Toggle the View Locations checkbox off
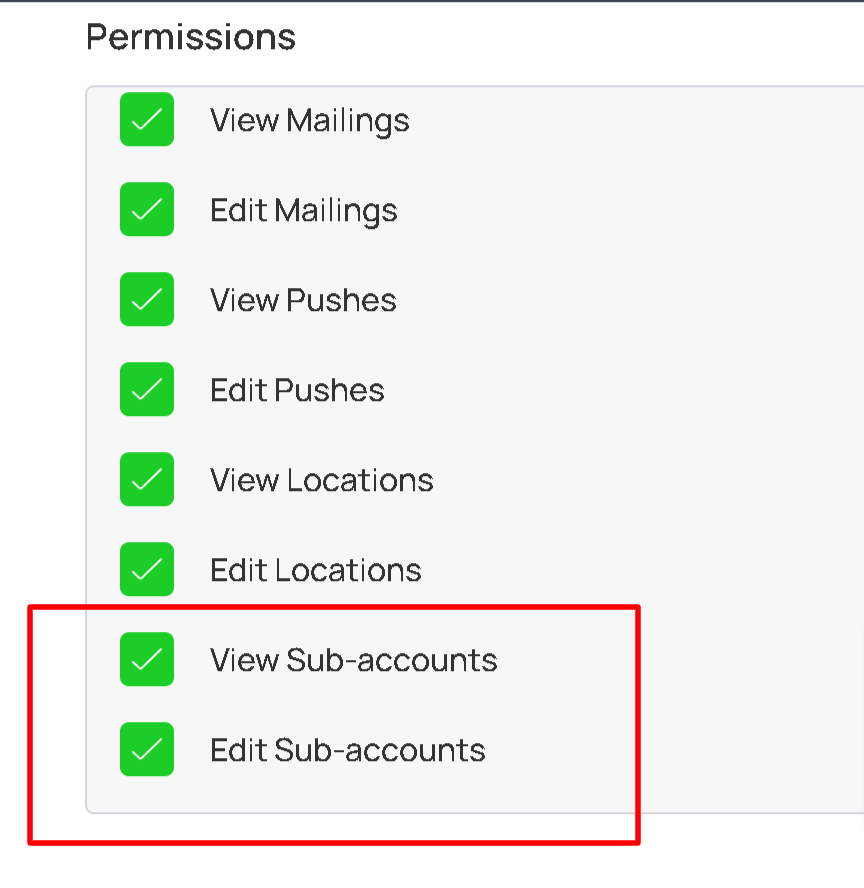This screenshot has width=864, height=888. [147, 480]
